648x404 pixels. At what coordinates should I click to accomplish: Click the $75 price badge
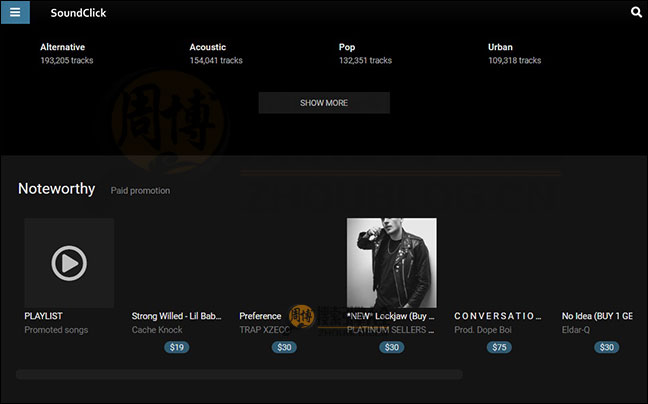[499, 347]
